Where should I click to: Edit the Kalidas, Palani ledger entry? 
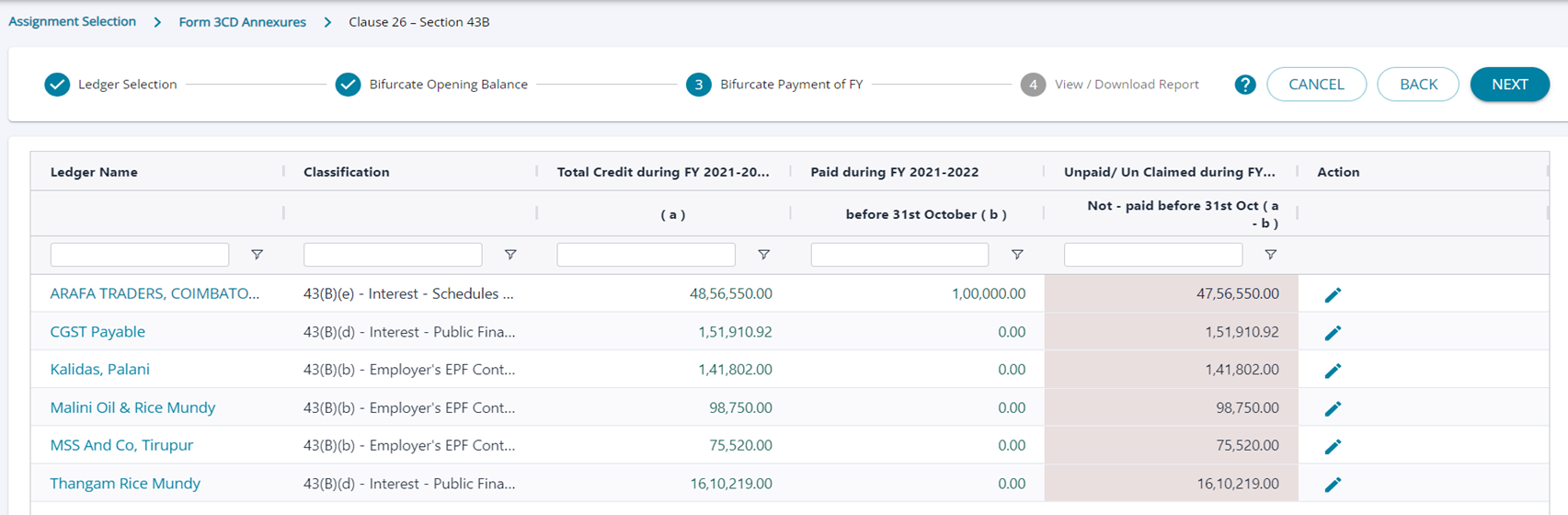coord(1333,371)
